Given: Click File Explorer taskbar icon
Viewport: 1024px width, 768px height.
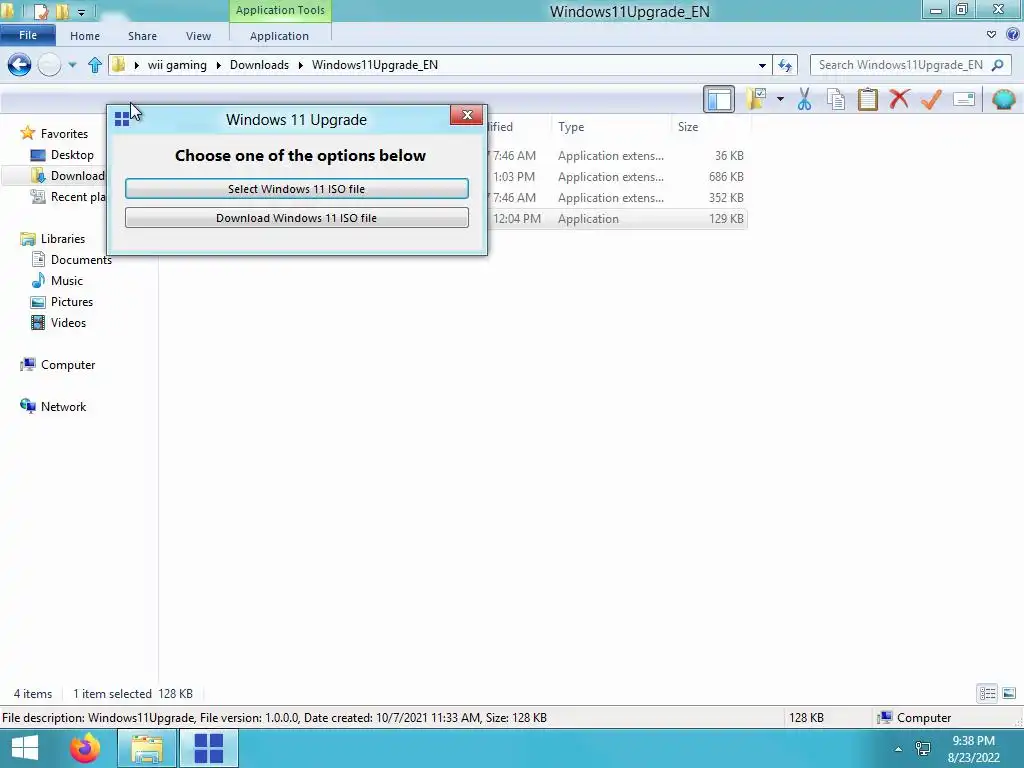Looking at the screenshot, I should point(147,748).
